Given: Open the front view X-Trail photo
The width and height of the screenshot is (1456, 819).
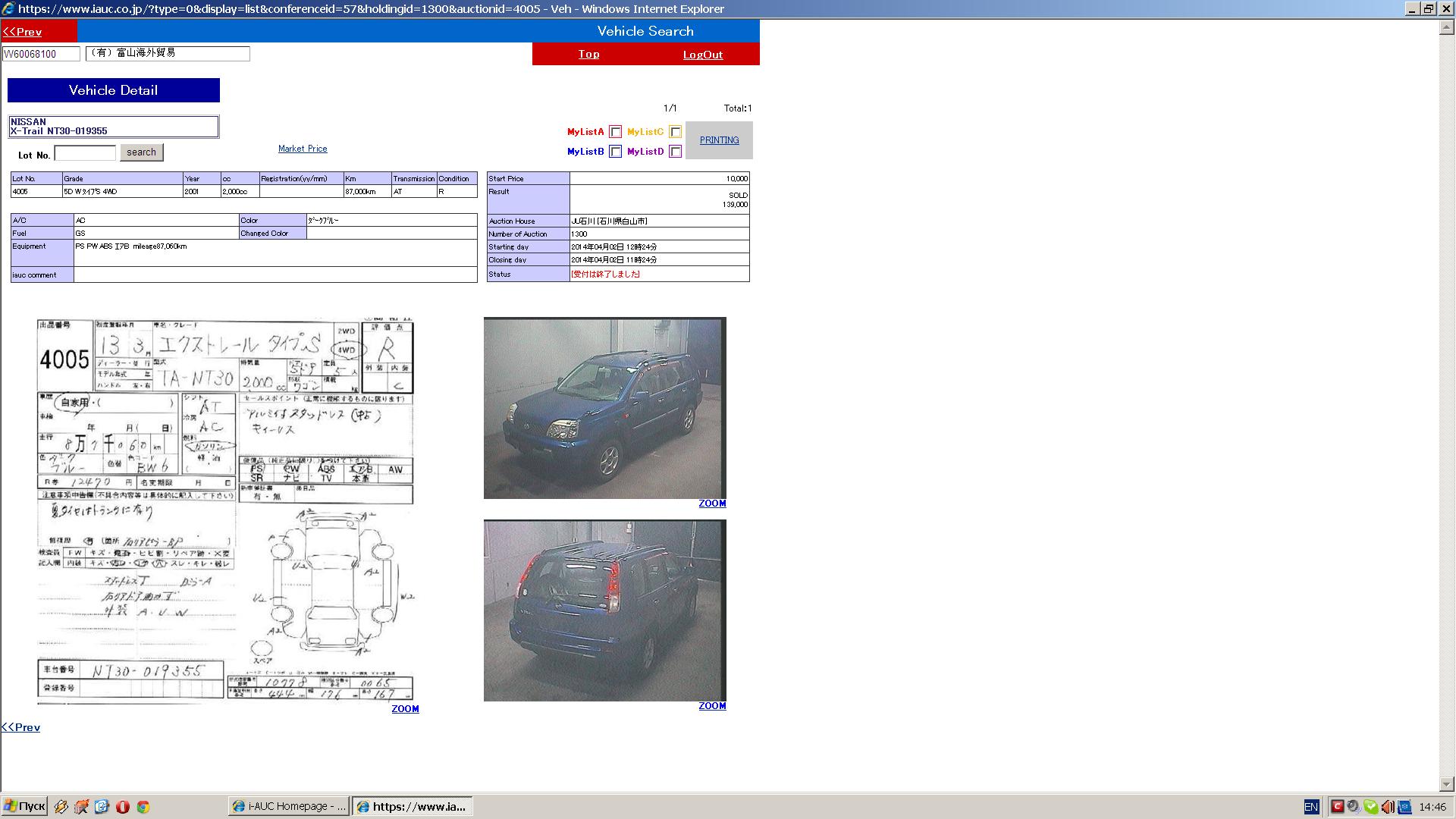Looking at the screenshot, I should pyautogui.click(x=604, y=408).
